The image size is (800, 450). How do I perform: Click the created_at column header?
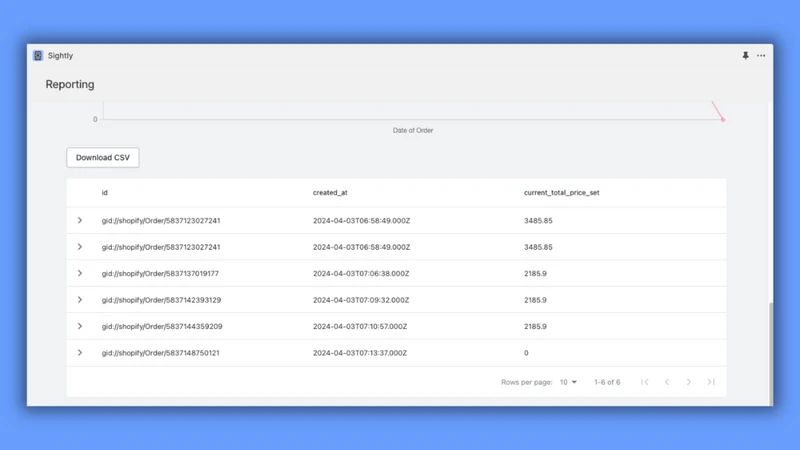coord(330,193)
